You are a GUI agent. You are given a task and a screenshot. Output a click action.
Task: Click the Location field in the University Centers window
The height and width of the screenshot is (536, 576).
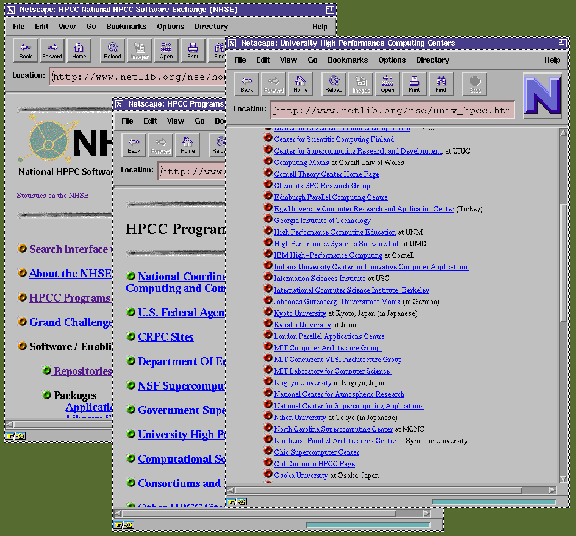click(392, 109)
